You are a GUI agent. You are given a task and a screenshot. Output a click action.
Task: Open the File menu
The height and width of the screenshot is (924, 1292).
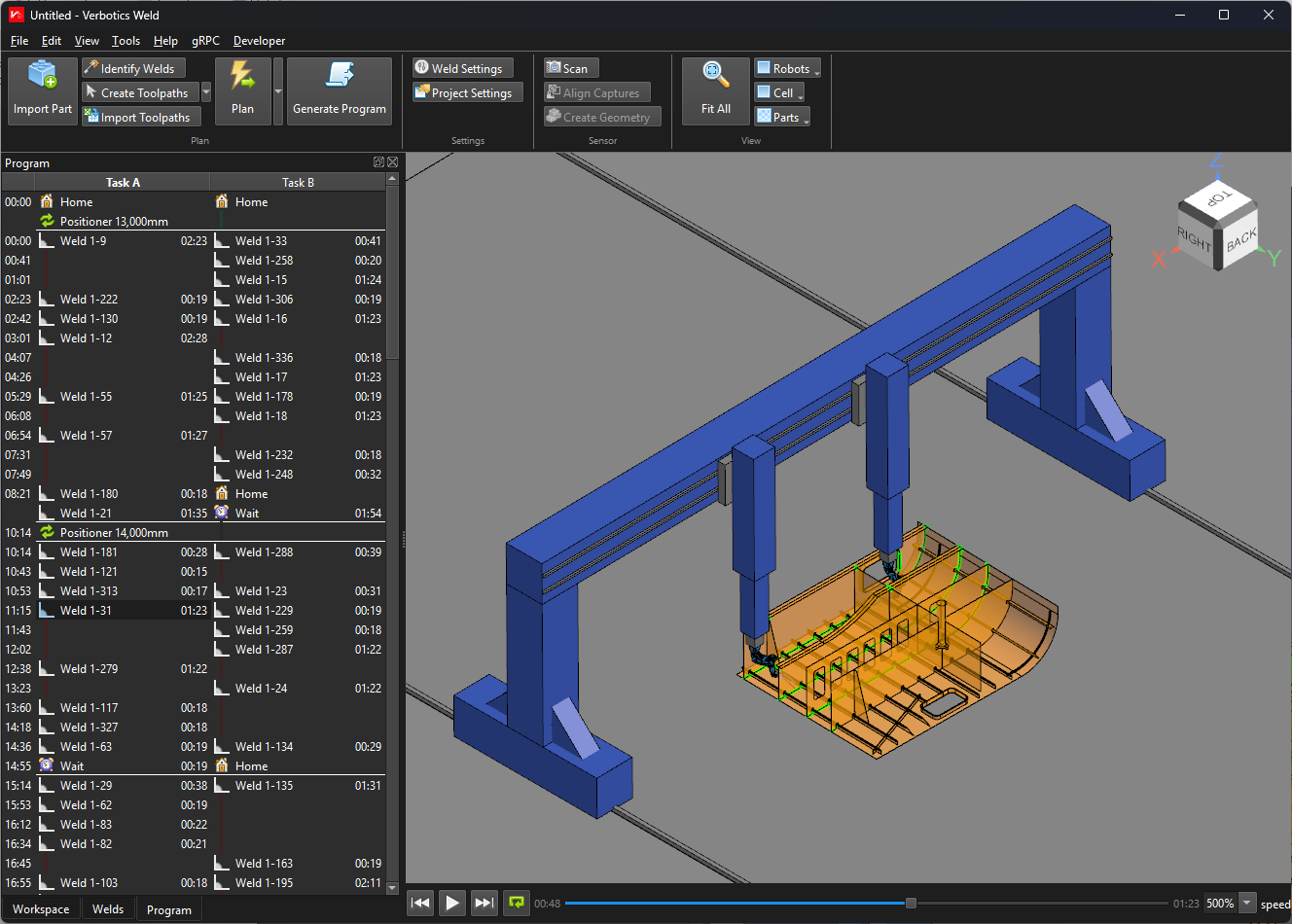19,41
